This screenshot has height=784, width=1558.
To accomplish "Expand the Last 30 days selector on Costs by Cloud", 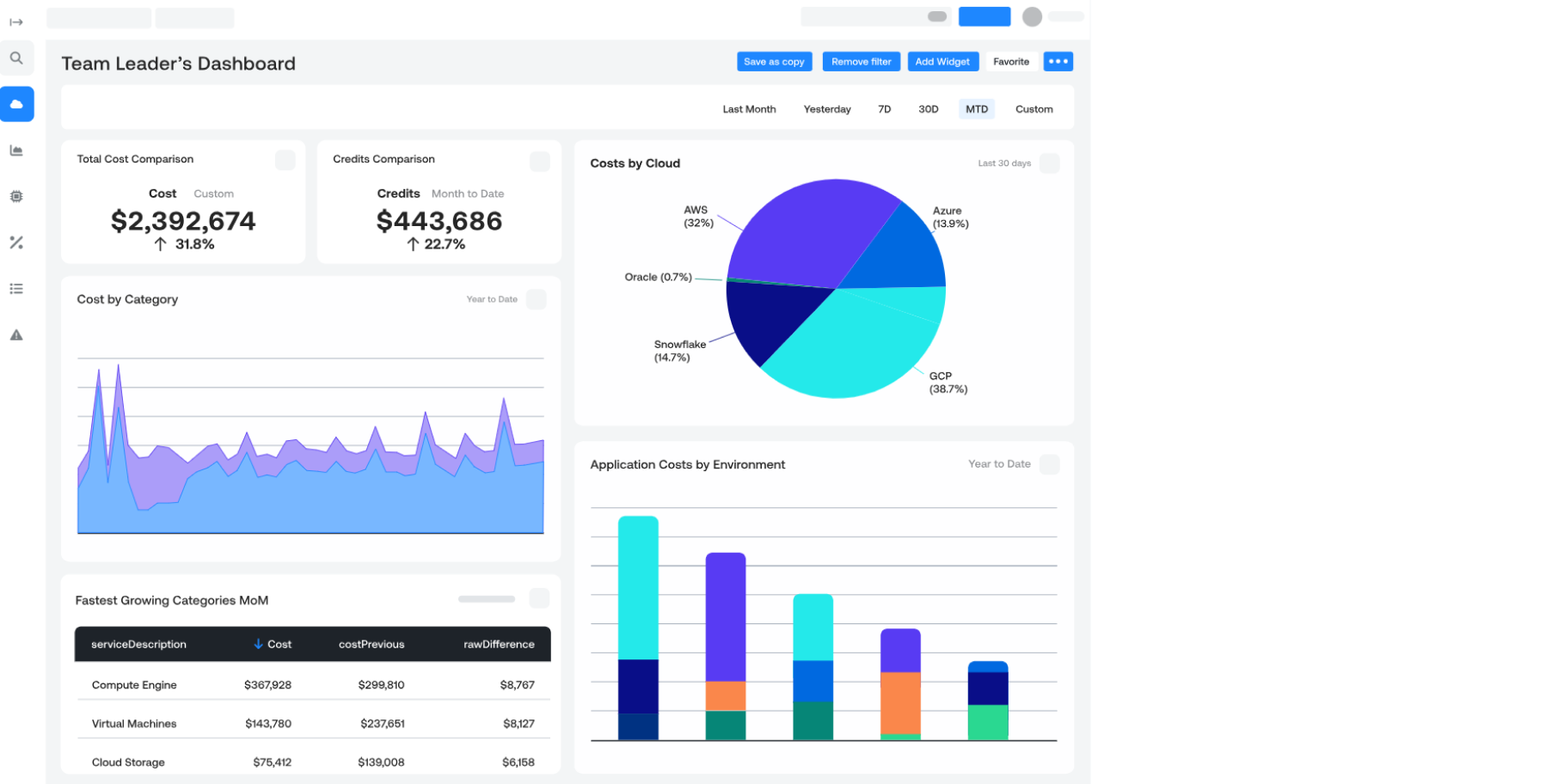I will pyautogui.click(x=1003, y=163).
